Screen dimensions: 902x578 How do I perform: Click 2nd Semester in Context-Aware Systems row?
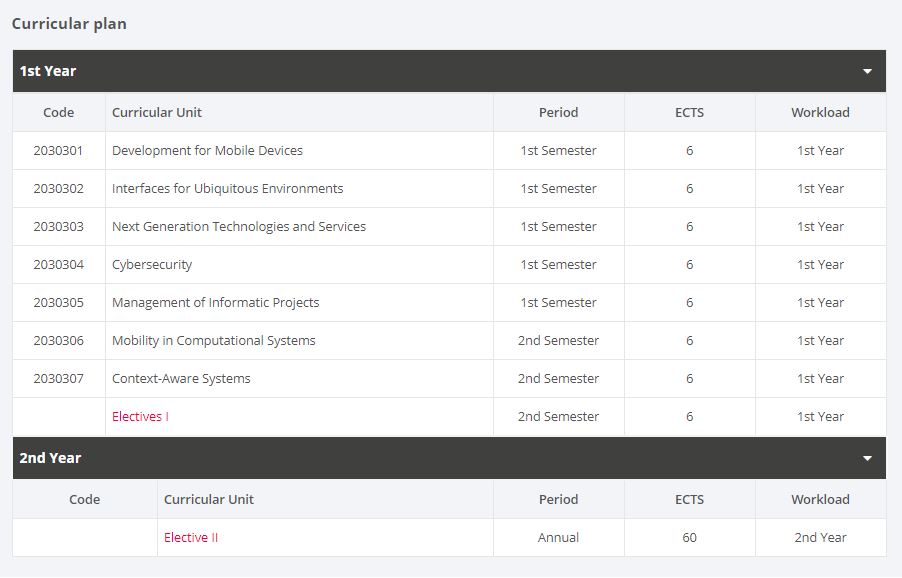click(x=558, y=378)
